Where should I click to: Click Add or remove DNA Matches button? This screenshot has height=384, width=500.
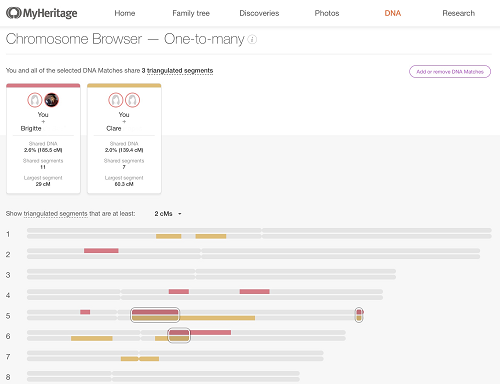(450, 71)
